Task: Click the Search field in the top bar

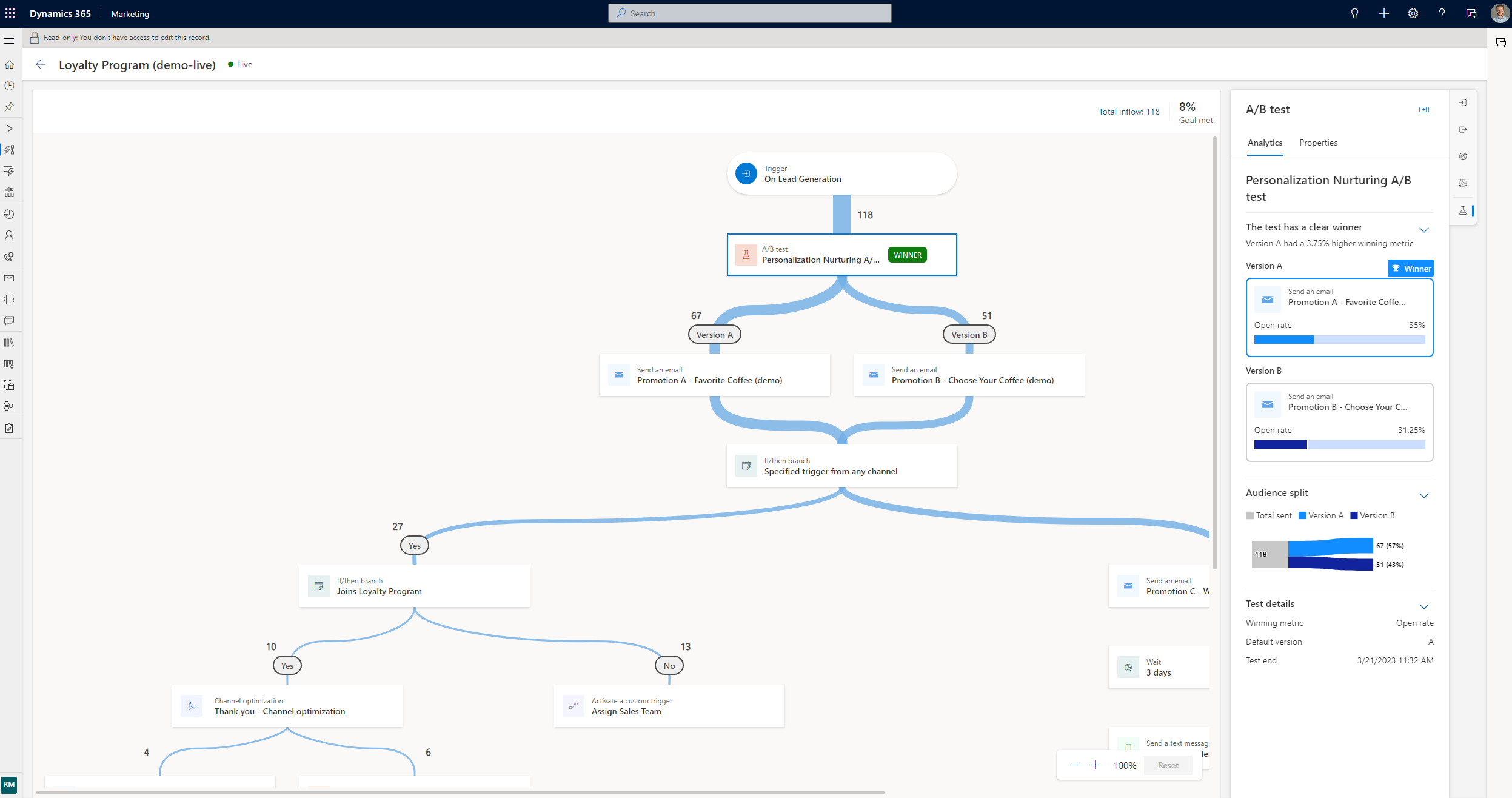Action: (x=749, y=13)
